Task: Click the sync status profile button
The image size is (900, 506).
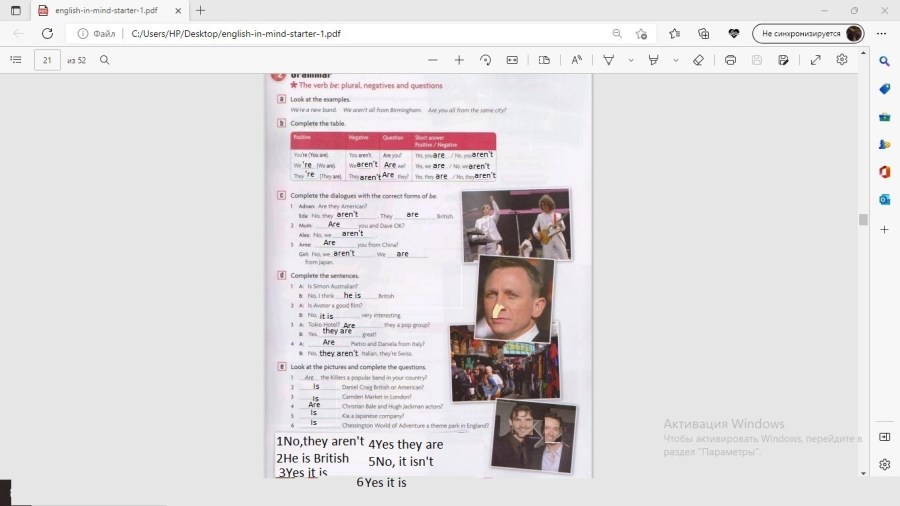Action: coord(810,33)
